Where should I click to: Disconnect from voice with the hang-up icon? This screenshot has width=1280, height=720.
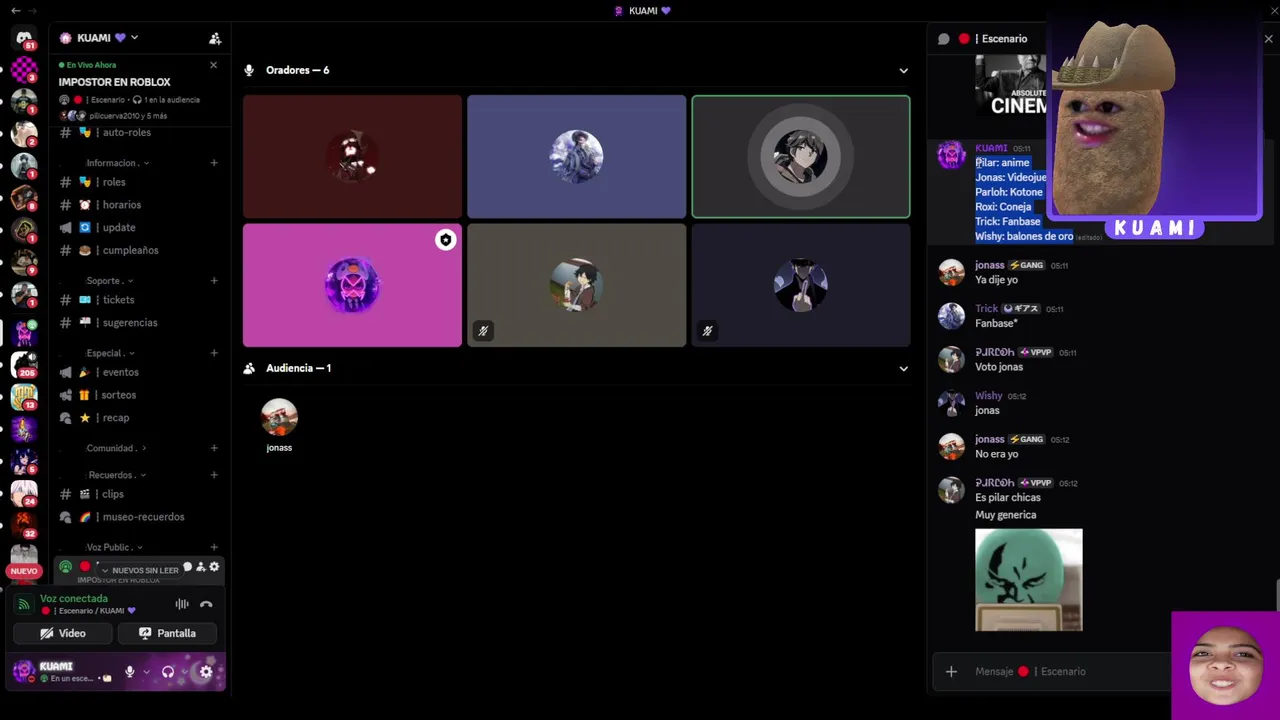point(206,604)
